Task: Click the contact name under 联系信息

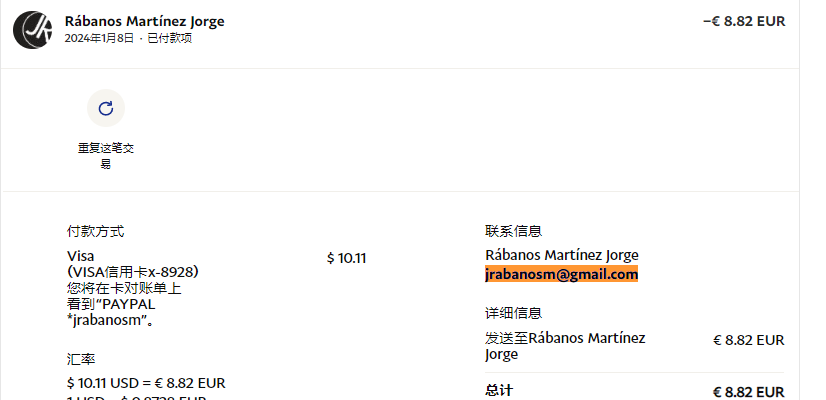Action: click(561, 255)
